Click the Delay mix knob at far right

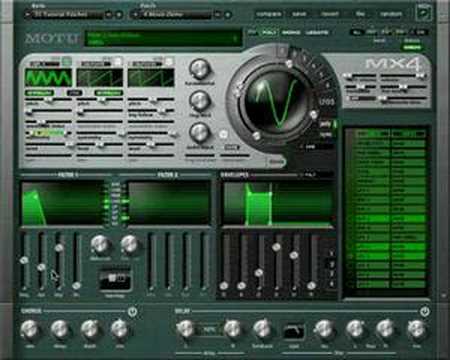[417, 329]
